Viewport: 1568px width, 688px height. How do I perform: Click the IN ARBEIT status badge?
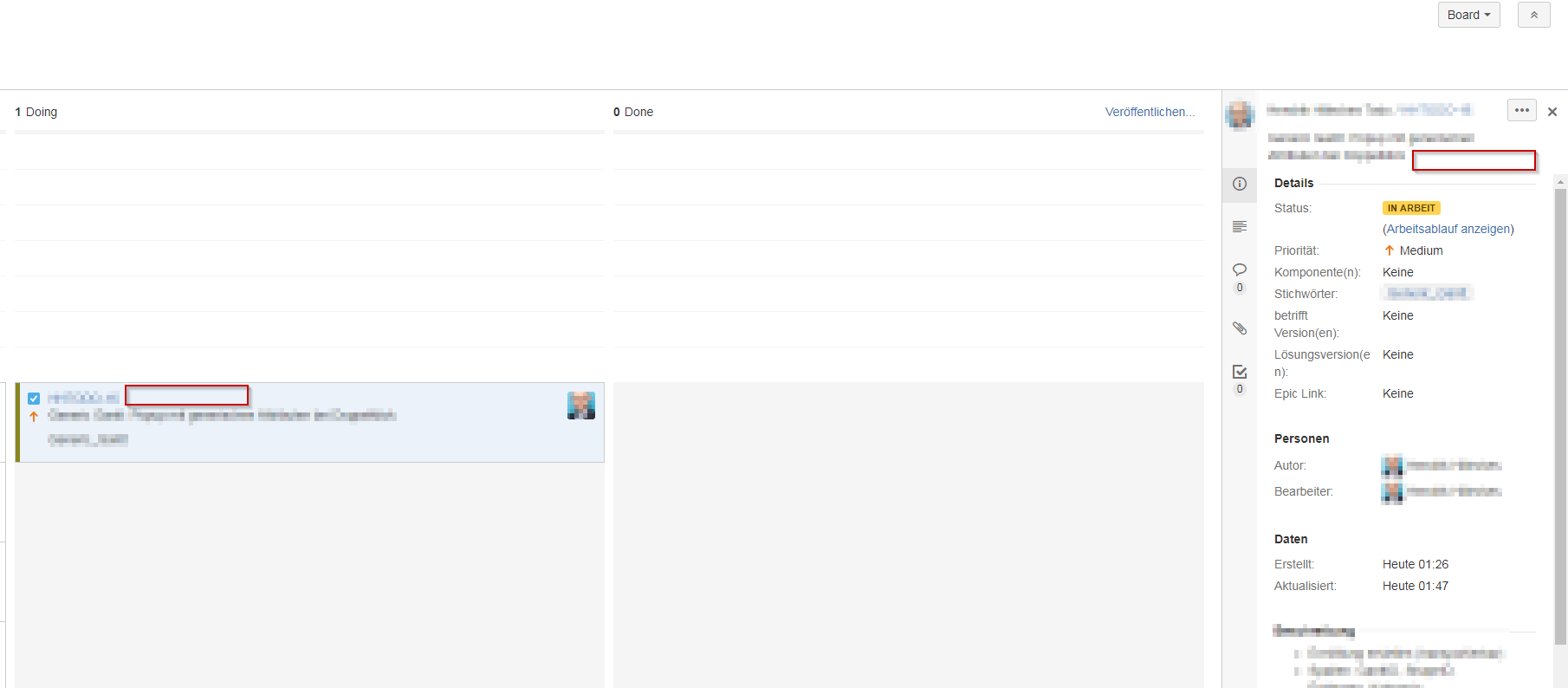[1411, 208]
